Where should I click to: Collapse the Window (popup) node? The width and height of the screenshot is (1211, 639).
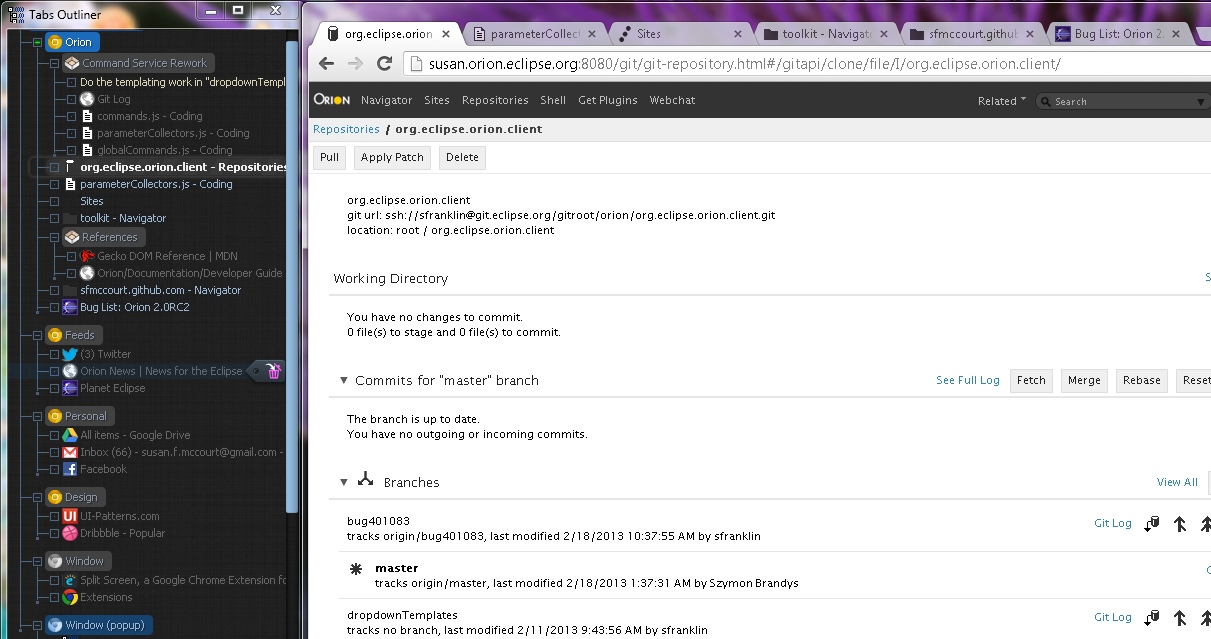pos(38,625)
